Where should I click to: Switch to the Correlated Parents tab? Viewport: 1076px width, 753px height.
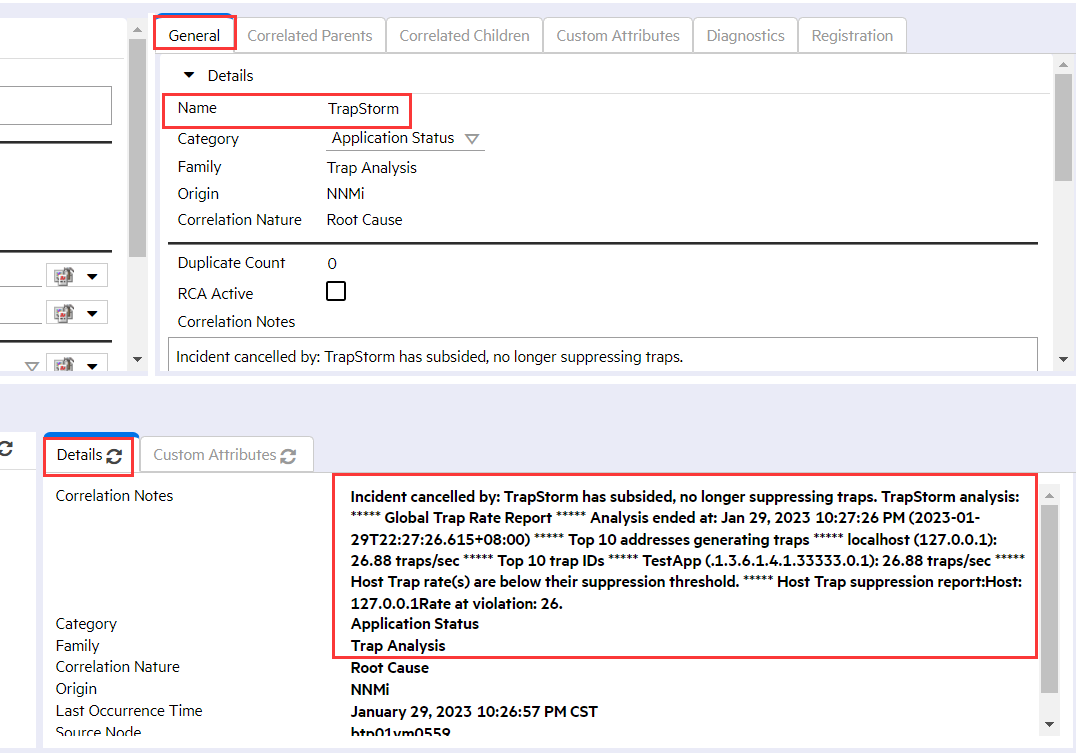pyautogui.click(x=309, y=36)
